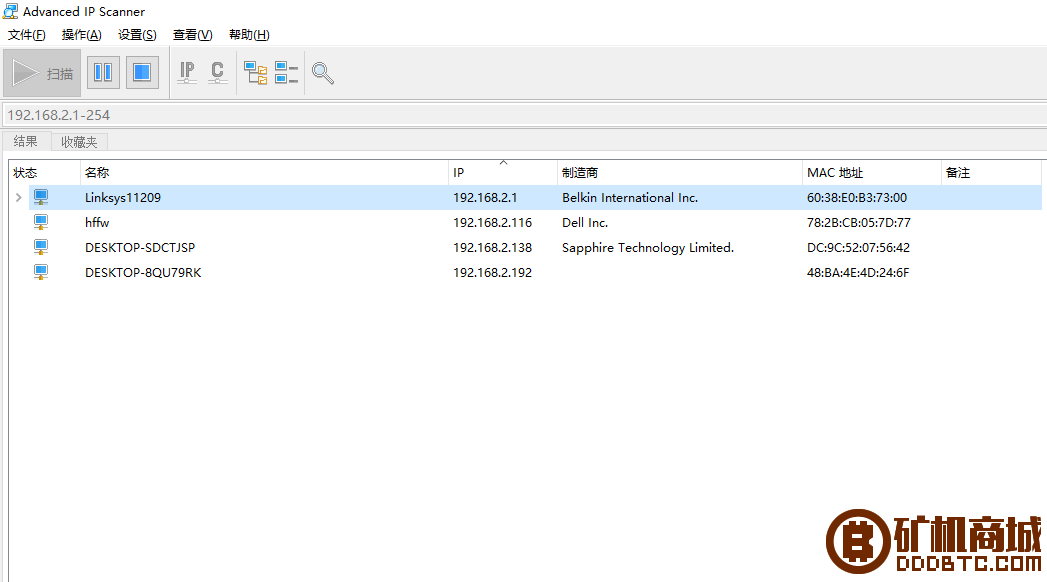The width and height of the screenshot is (1047, 582).
Task: Click MAC address 48:BA:4E:4D:24:6F
Action: click(x=858, y=272)
